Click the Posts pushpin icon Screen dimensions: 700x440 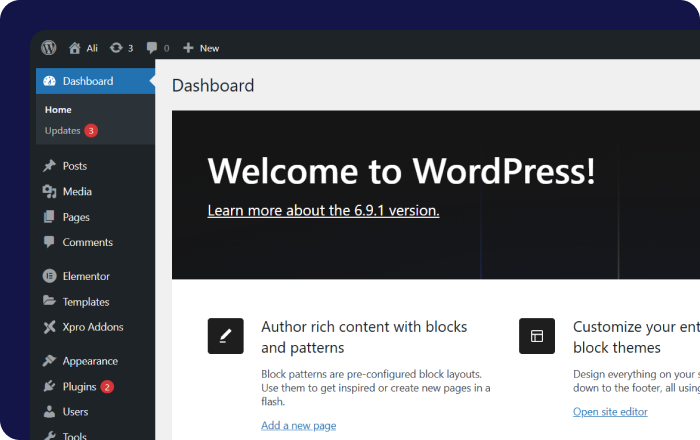(49, 166)
